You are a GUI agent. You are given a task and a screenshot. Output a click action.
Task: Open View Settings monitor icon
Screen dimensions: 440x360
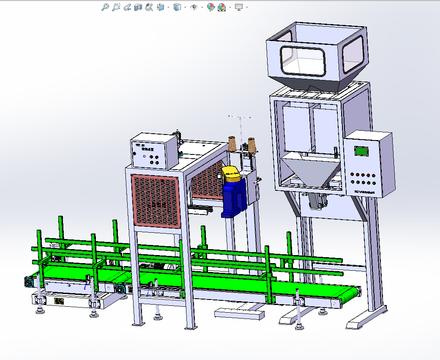pos(239,7)
